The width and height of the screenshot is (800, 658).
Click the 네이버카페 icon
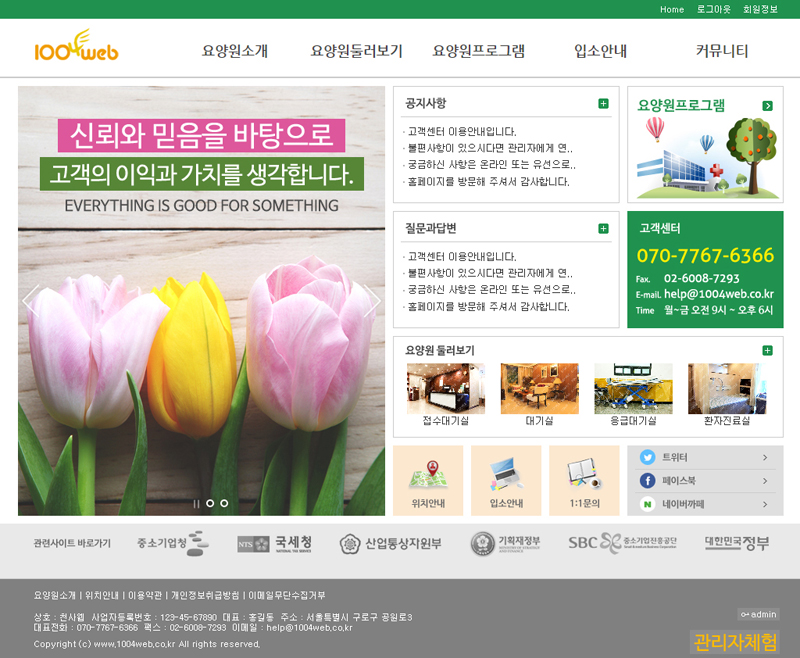click(x=647, y=505)
